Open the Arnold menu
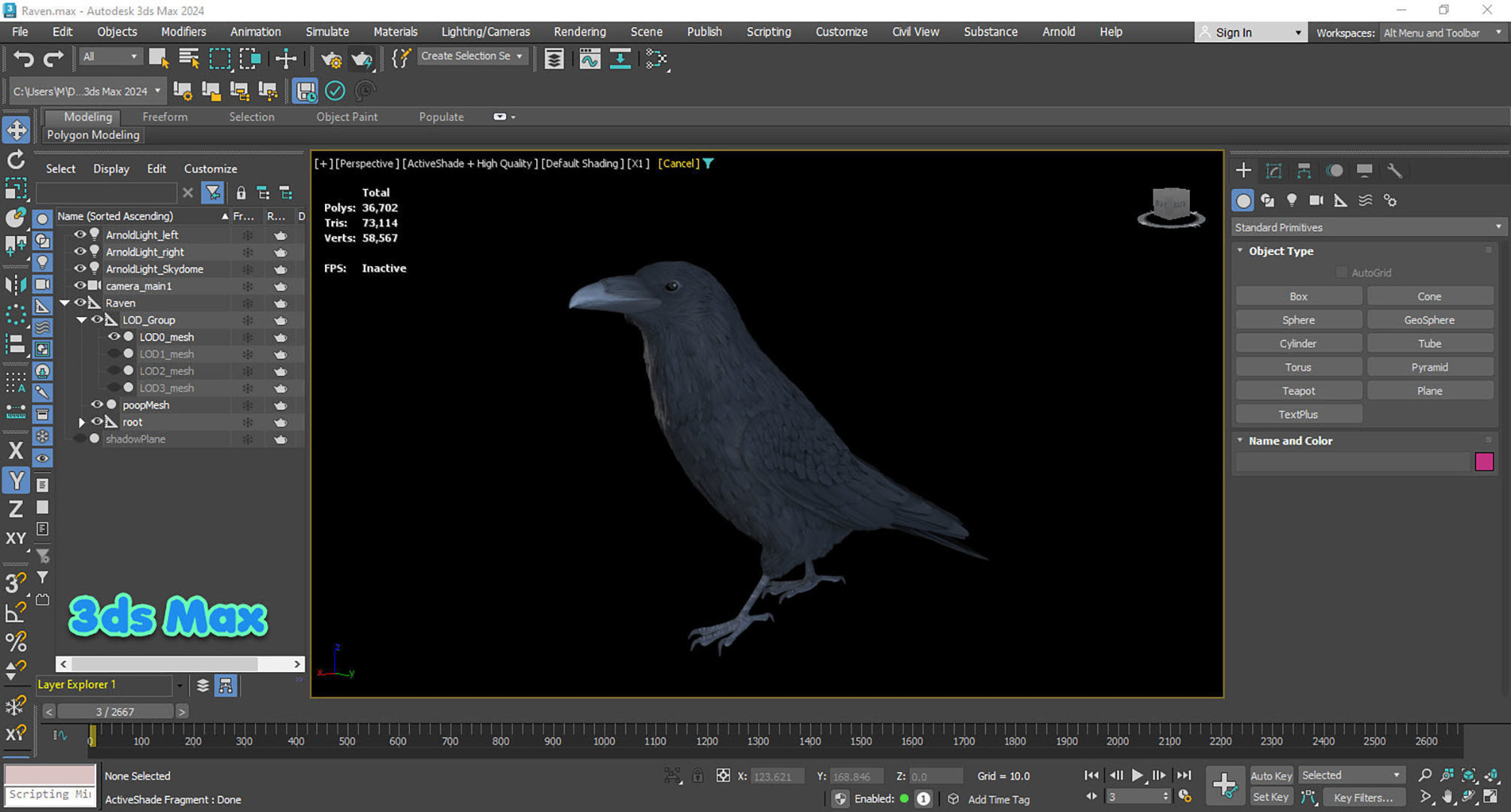The image size is (1511, 812). (x=1058, y=32)
